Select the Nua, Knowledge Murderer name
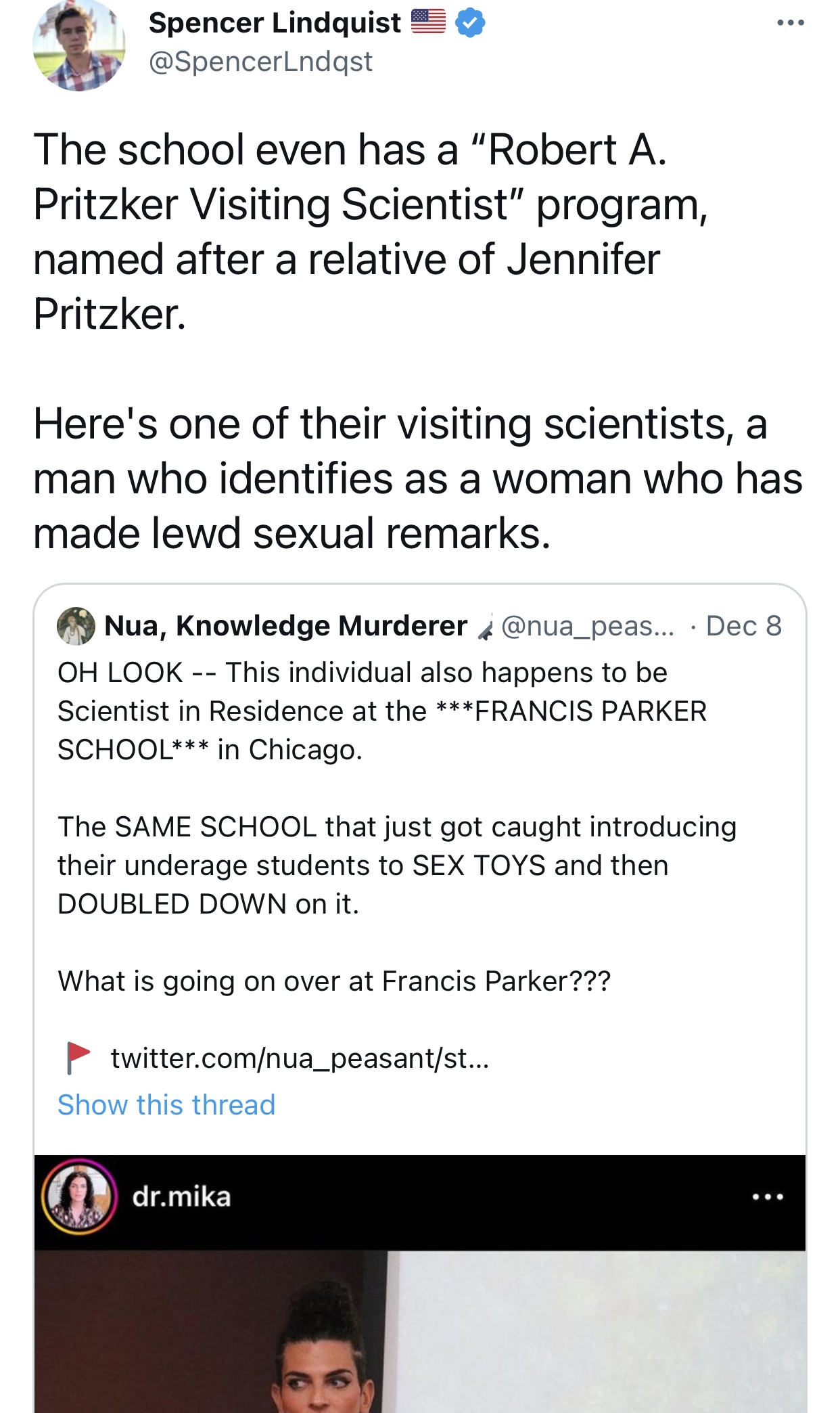840x1413 pixels. point(286,626)
